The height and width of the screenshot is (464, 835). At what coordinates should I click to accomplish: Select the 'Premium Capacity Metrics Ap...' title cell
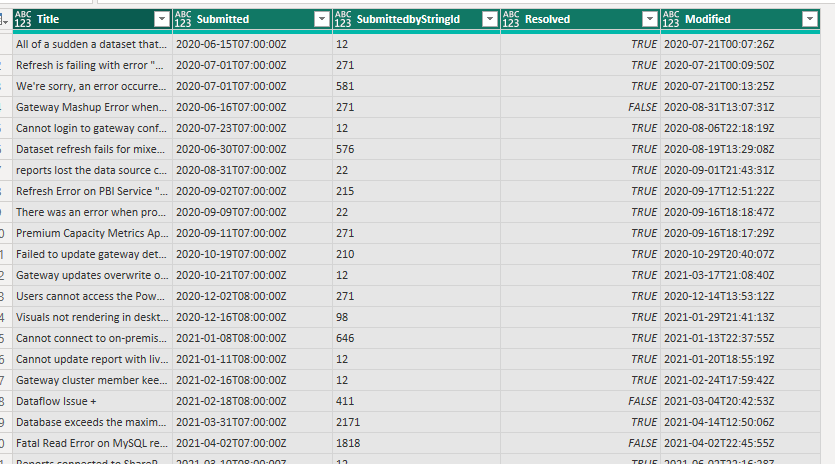tap(92, 233)
